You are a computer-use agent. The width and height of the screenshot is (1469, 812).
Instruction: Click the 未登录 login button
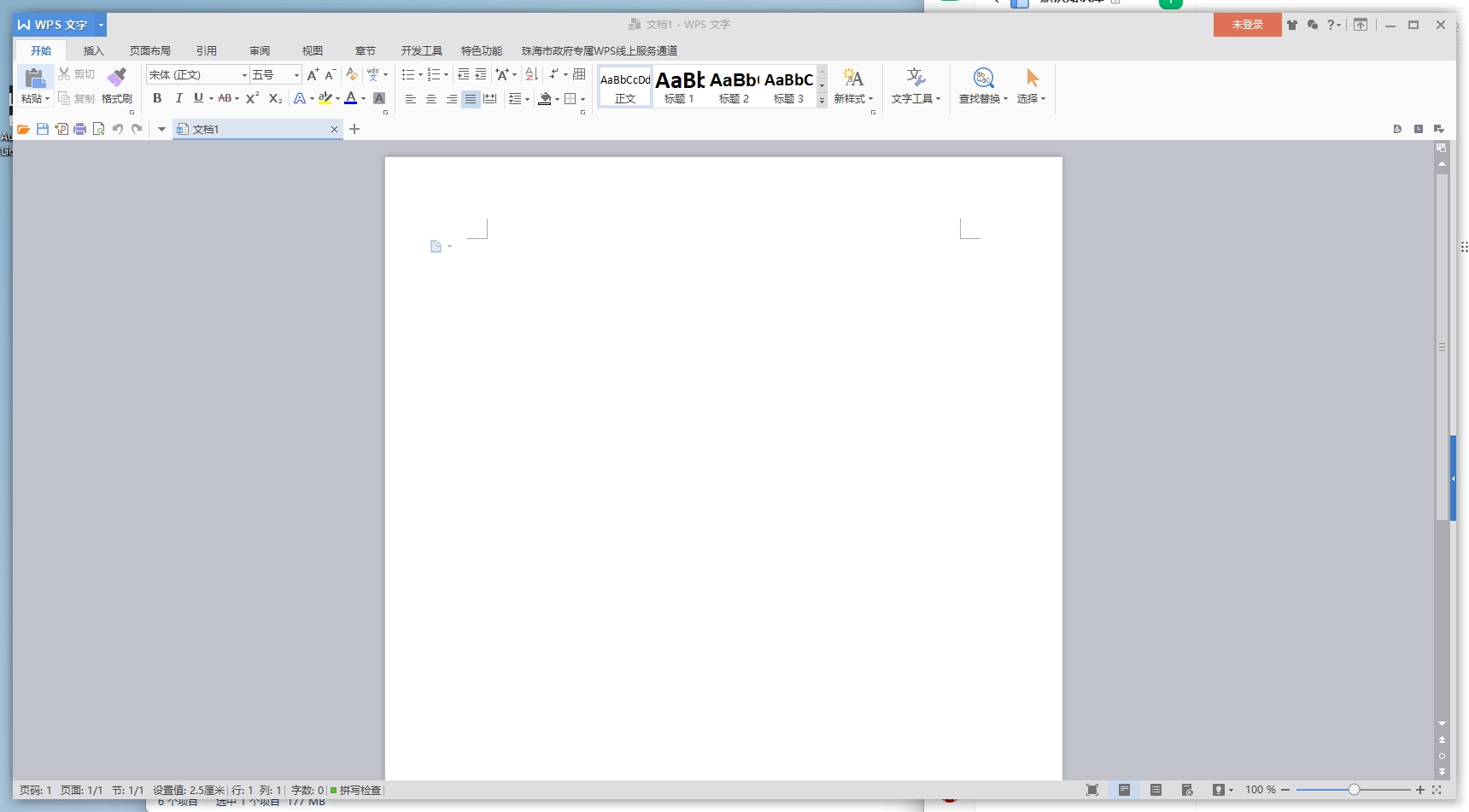tap(1246, 24)
